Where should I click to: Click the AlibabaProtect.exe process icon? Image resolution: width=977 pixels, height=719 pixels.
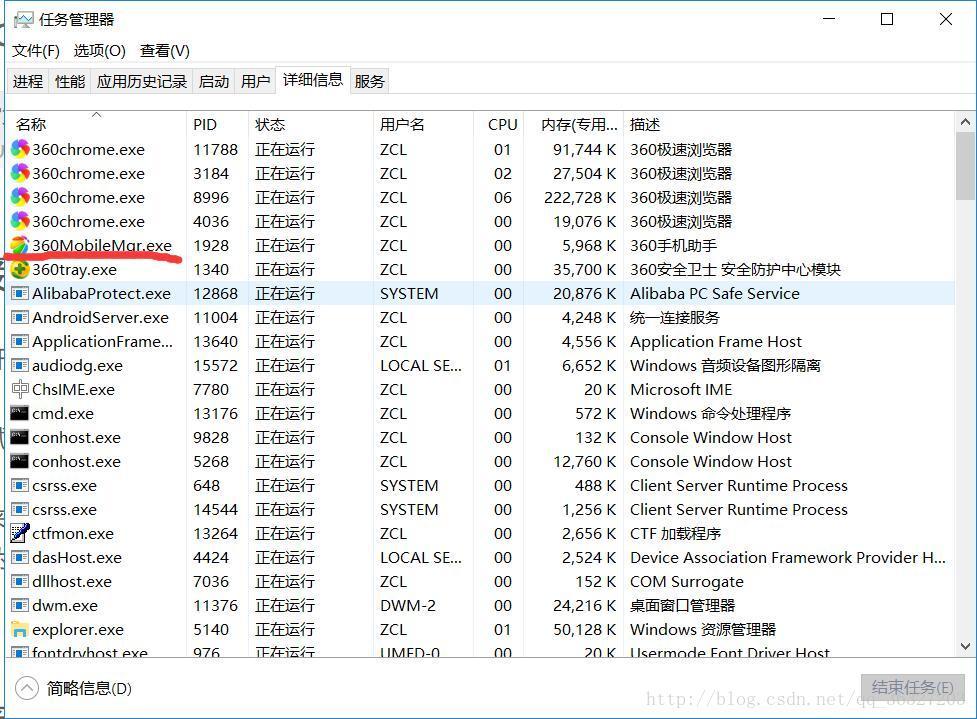(20, 293)
